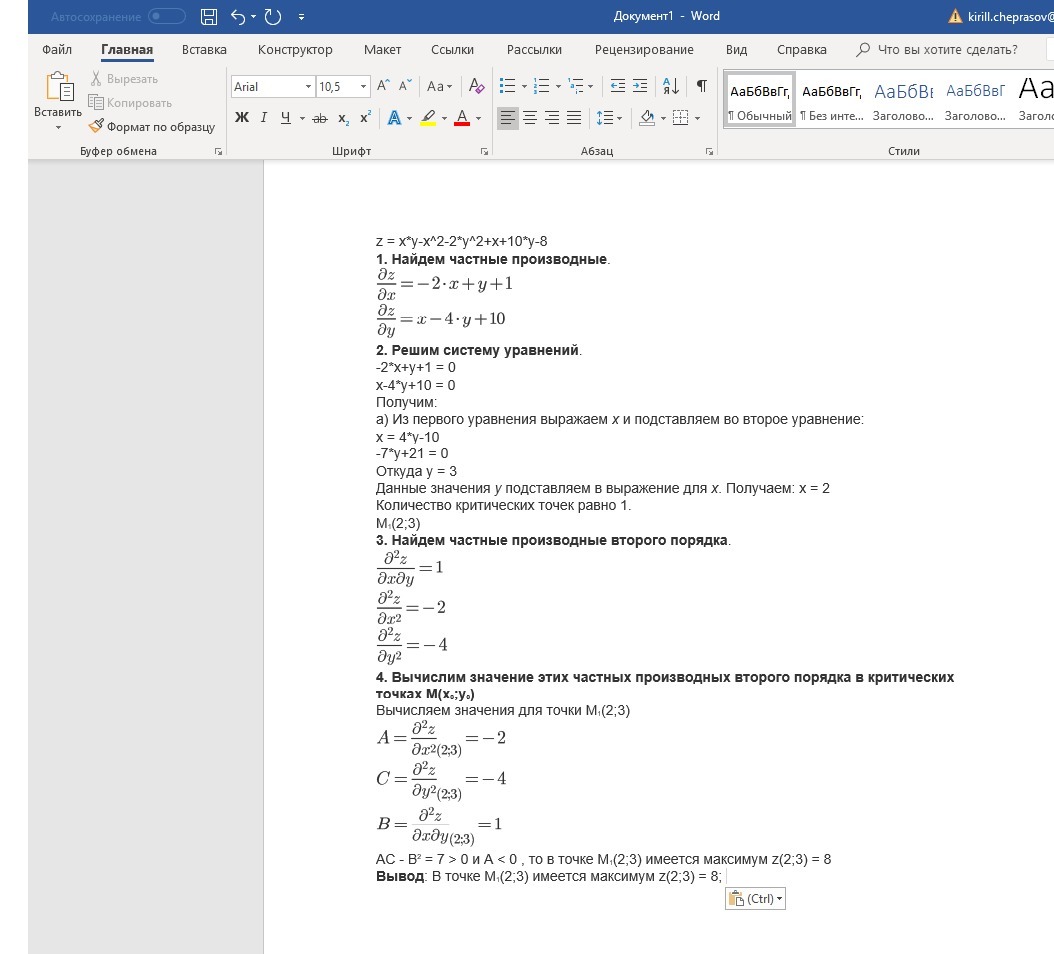The image size is (1054, 954).
Task: Click the Undo arrow icon
Action: pyautogui.click(x=238, y=17)
